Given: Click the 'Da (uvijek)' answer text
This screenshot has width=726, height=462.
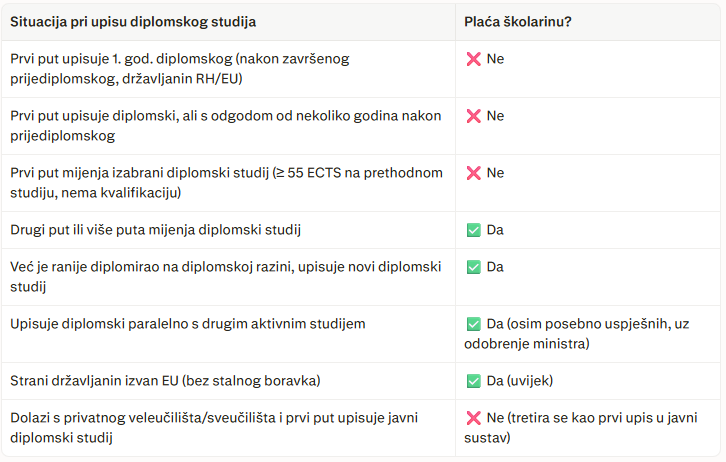Looking at the screenshot, I should click(x=519, y=381).
